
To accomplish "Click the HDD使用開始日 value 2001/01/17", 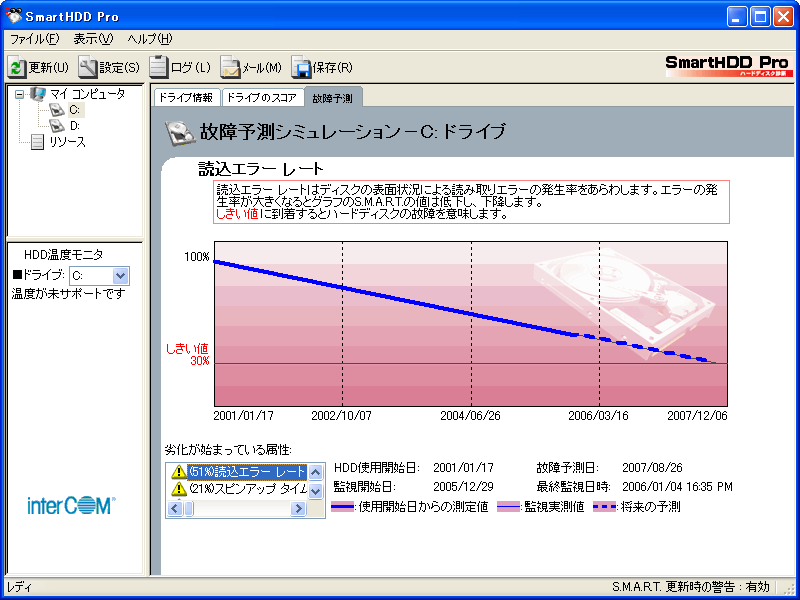I will (463, 468).
